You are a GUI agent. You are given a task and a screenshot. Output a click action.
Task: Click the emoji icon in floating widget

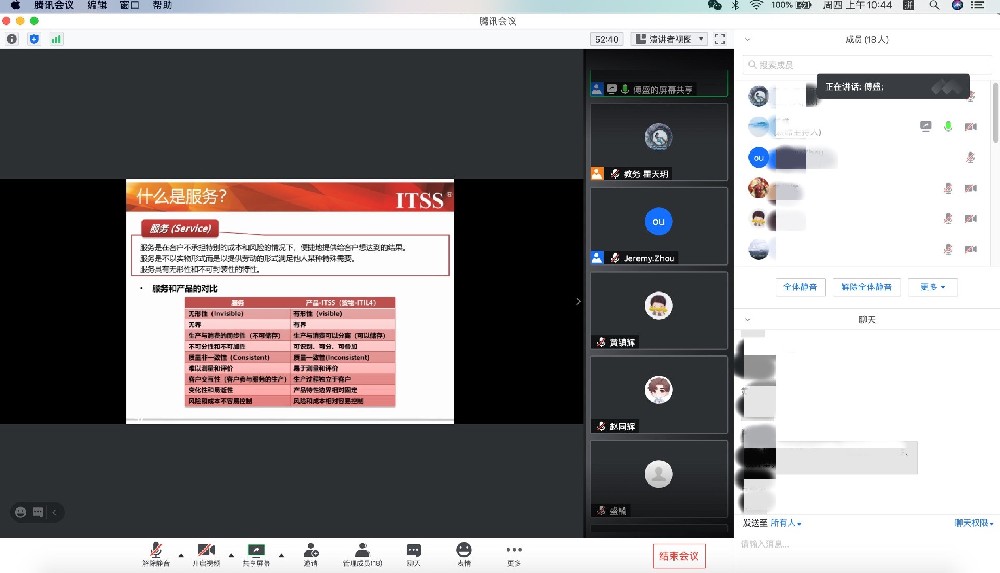[x=20, y=512]
